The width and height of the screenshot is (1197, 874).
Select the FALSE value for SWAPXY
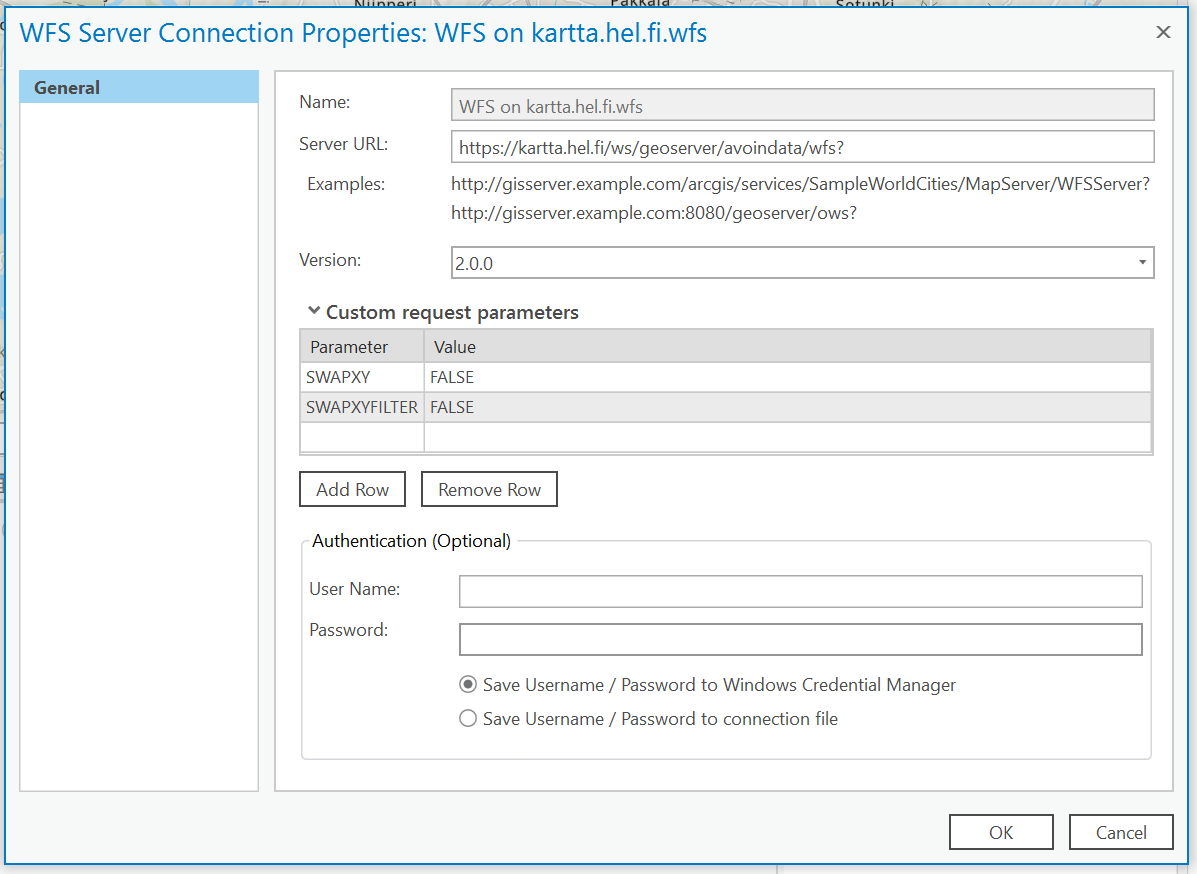[x=450, y=377]
